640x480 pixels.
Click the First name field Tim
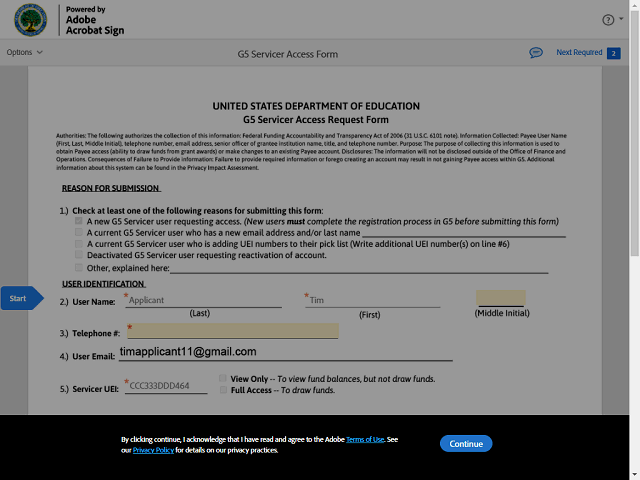point(373,300)
